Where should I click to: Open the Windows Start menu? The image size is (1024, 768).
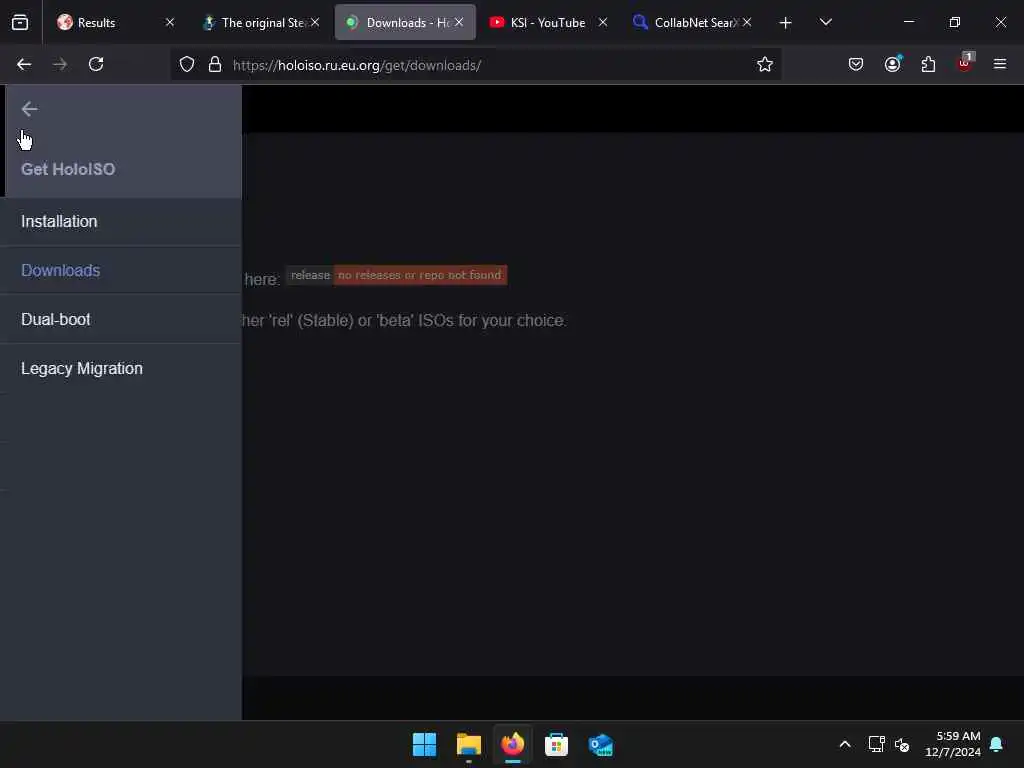(424, 744)
